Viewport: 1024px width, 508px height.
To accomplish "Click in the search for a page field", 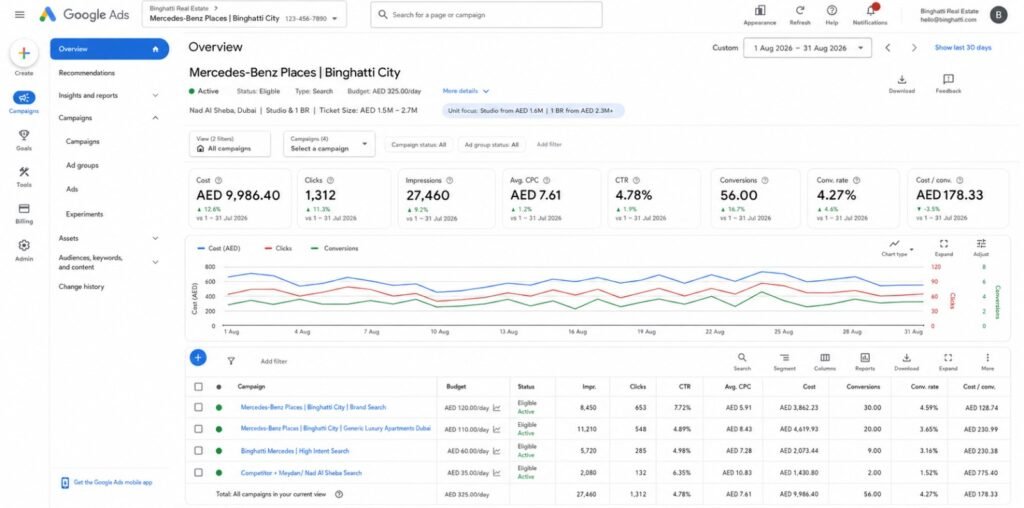I will [x=487, y=14].
